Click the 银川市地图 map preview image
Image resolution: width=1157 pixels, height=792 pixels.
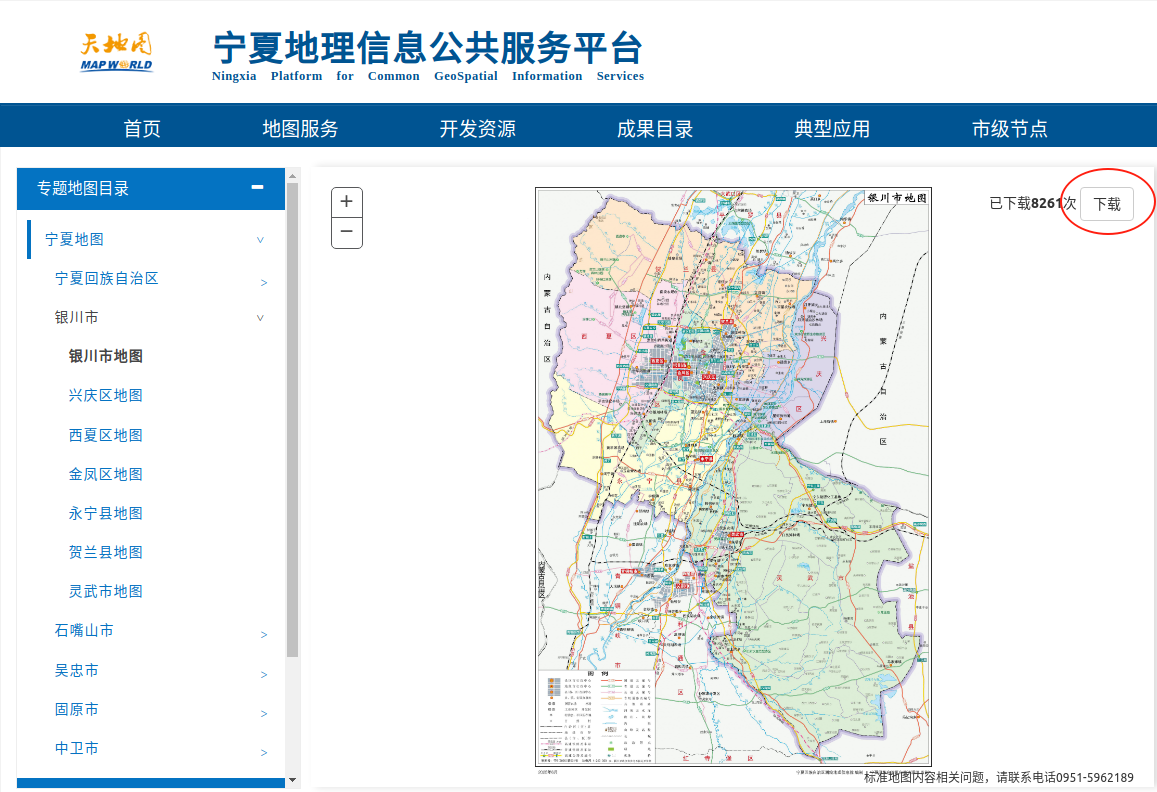tap(733, 477)
